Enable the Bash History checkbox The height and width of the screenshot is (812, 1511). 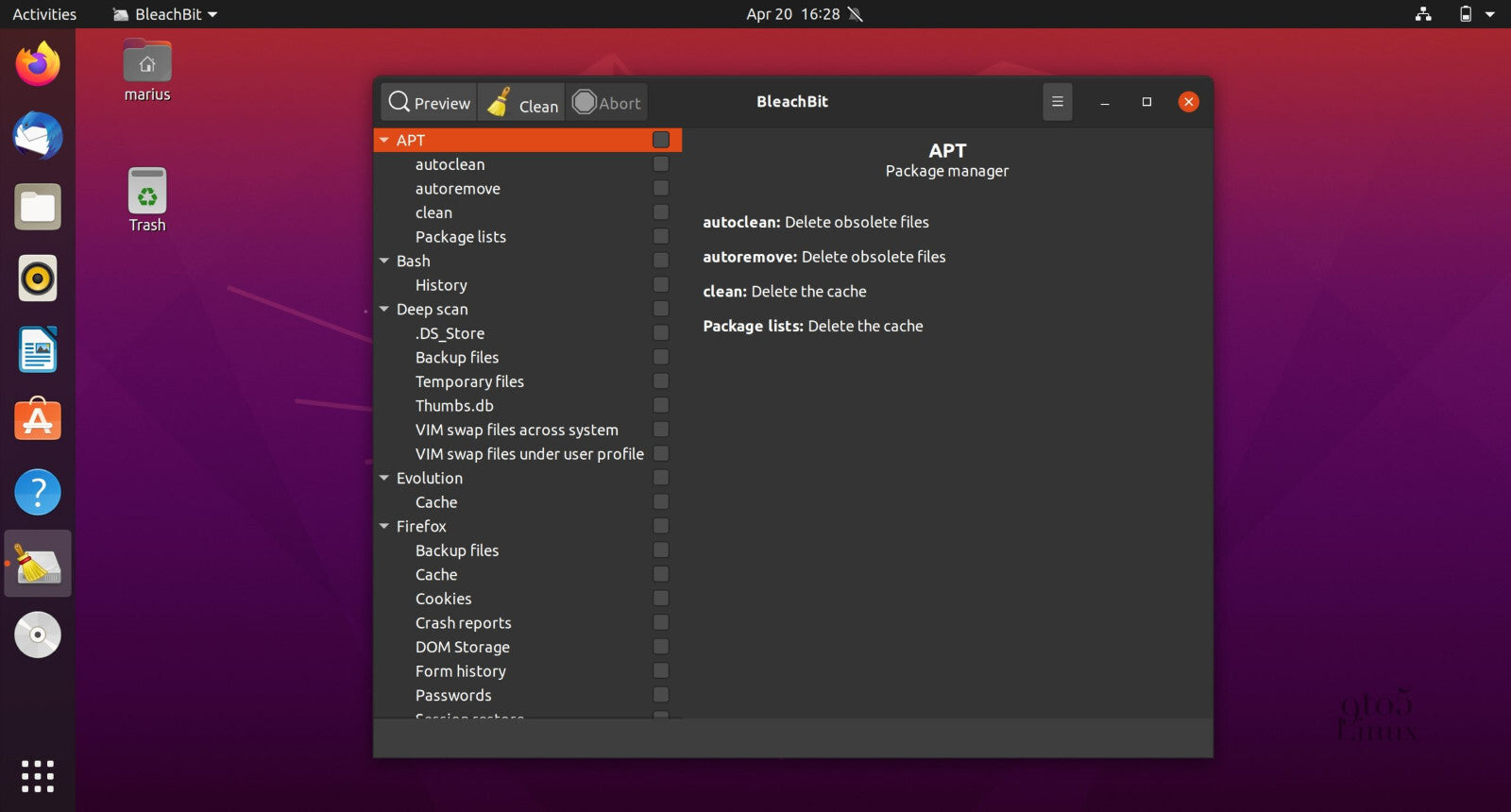click(x=661, y=284)
